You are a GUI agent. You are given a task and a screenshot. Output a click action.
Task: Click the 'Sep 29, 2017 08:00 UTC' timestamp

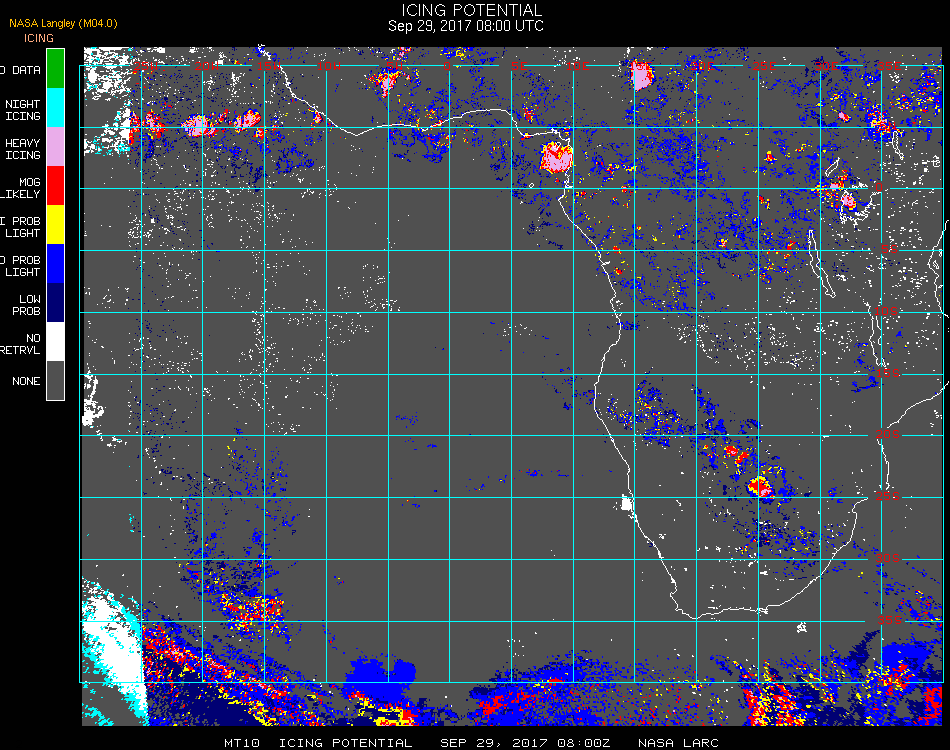pyautogui.click(x=466, y=26)
